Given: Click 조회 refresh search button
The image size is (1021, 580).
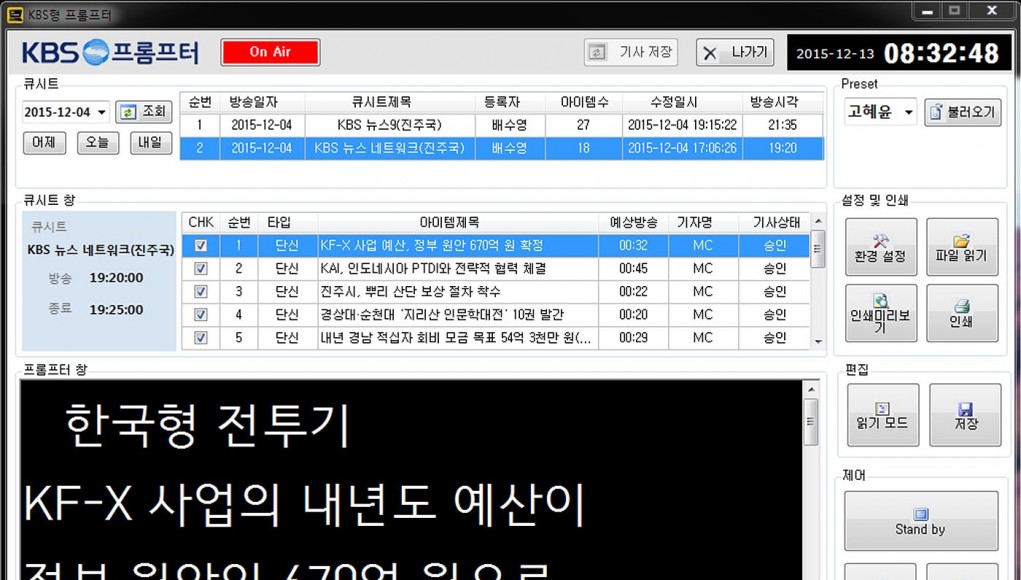Looking at the screenshot, I should (x=144, y=112).
